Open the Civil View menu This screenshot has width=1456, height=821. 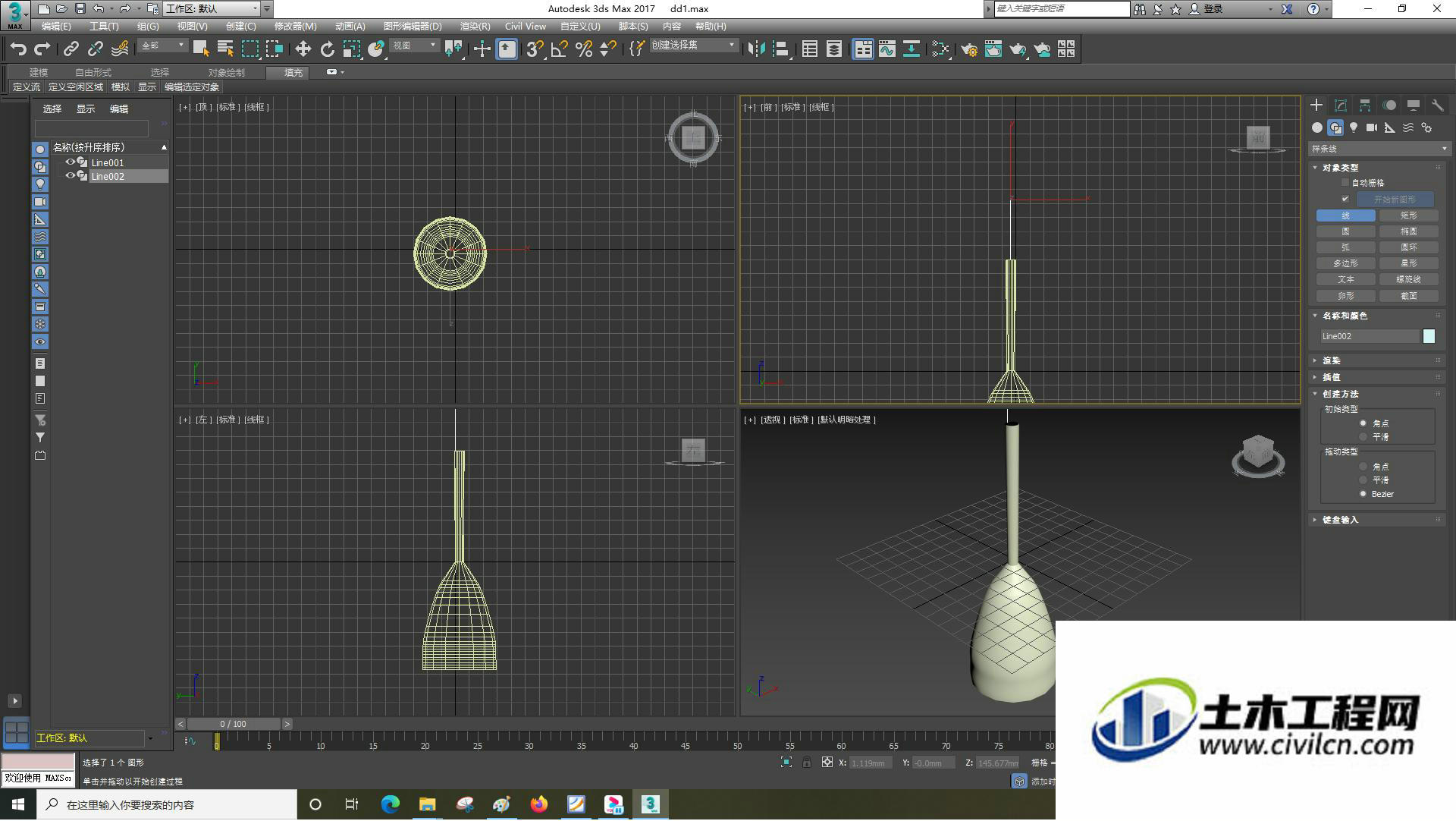(x=526, y=27)
